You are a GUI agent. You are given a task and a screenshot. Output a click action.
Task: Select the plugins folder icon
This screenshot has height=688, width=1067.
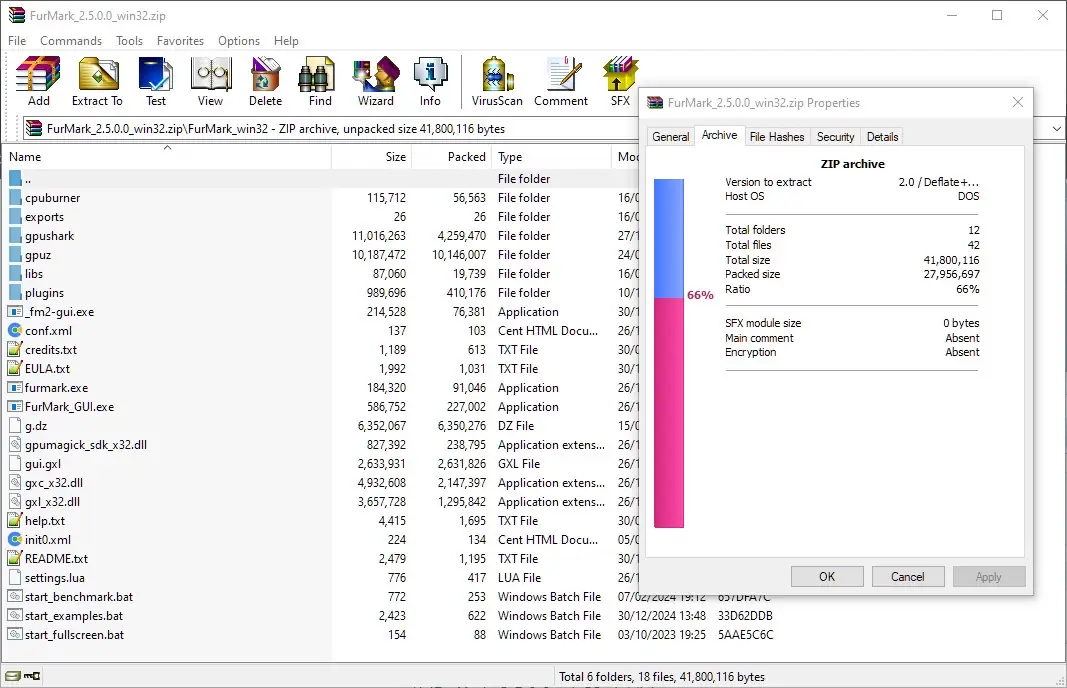(15, 293)
